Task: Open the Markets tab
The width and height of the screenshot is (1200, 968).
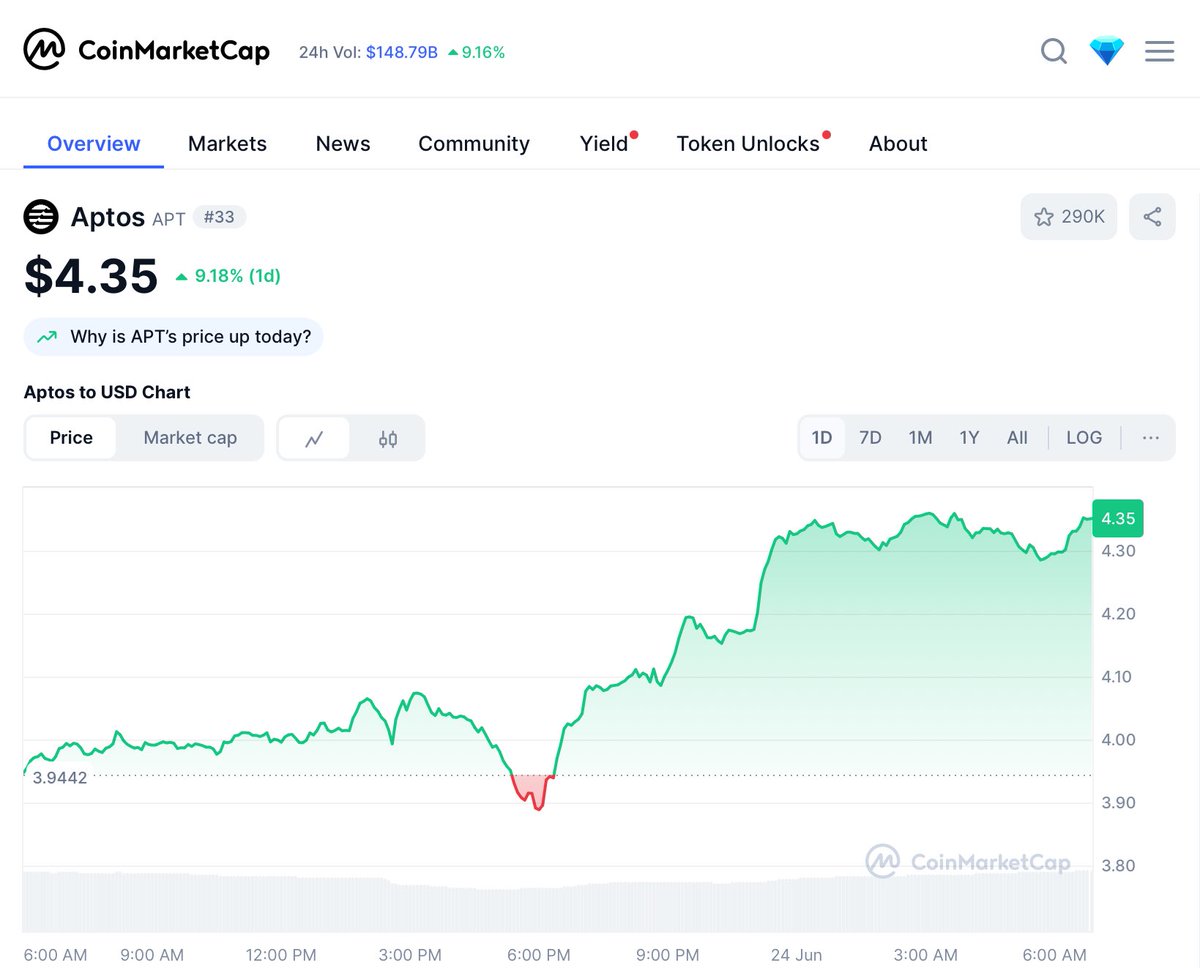Action: tap(227, 144)
